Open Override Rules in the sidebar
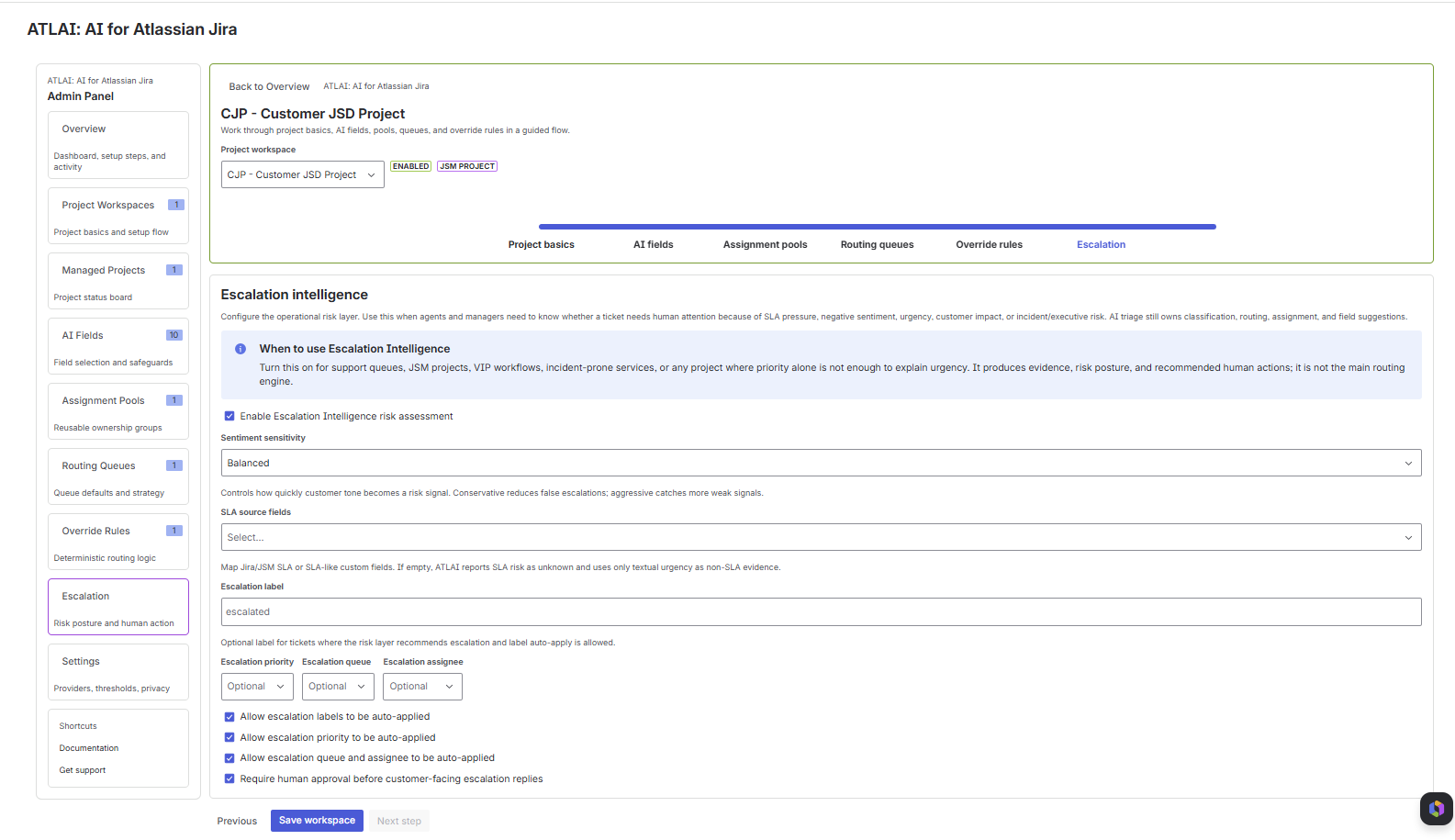Image resolution: width=1455 pixels, height=840 pixels. click(118, 542)
